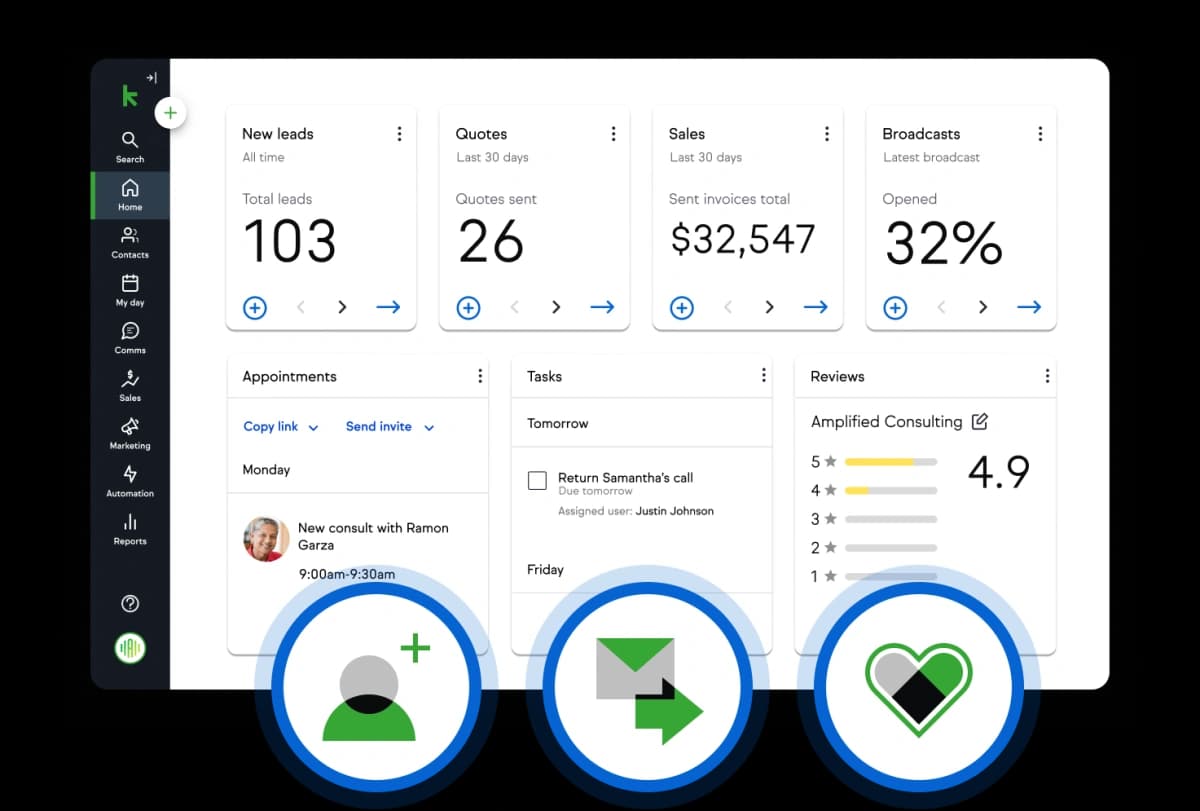Image resolution: width=1200 pixels, height=811 pixels.
Task: Check the Return Samantha's call task
Action: coord(537,481)
